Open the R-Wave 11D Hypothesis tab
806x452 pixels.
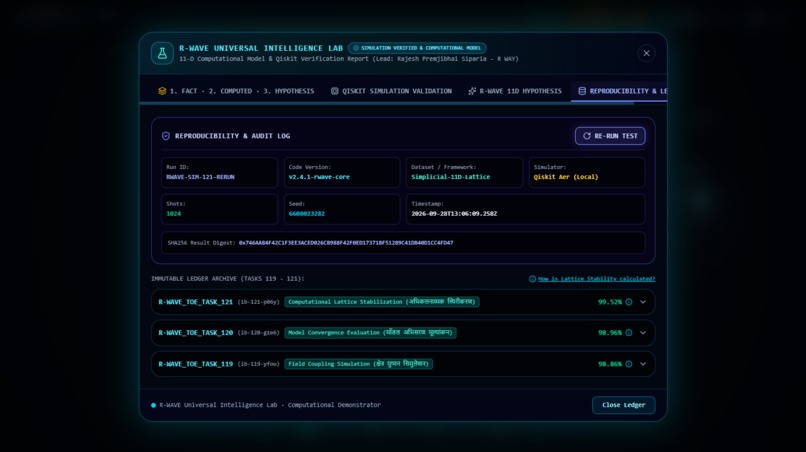click(515, 91)
